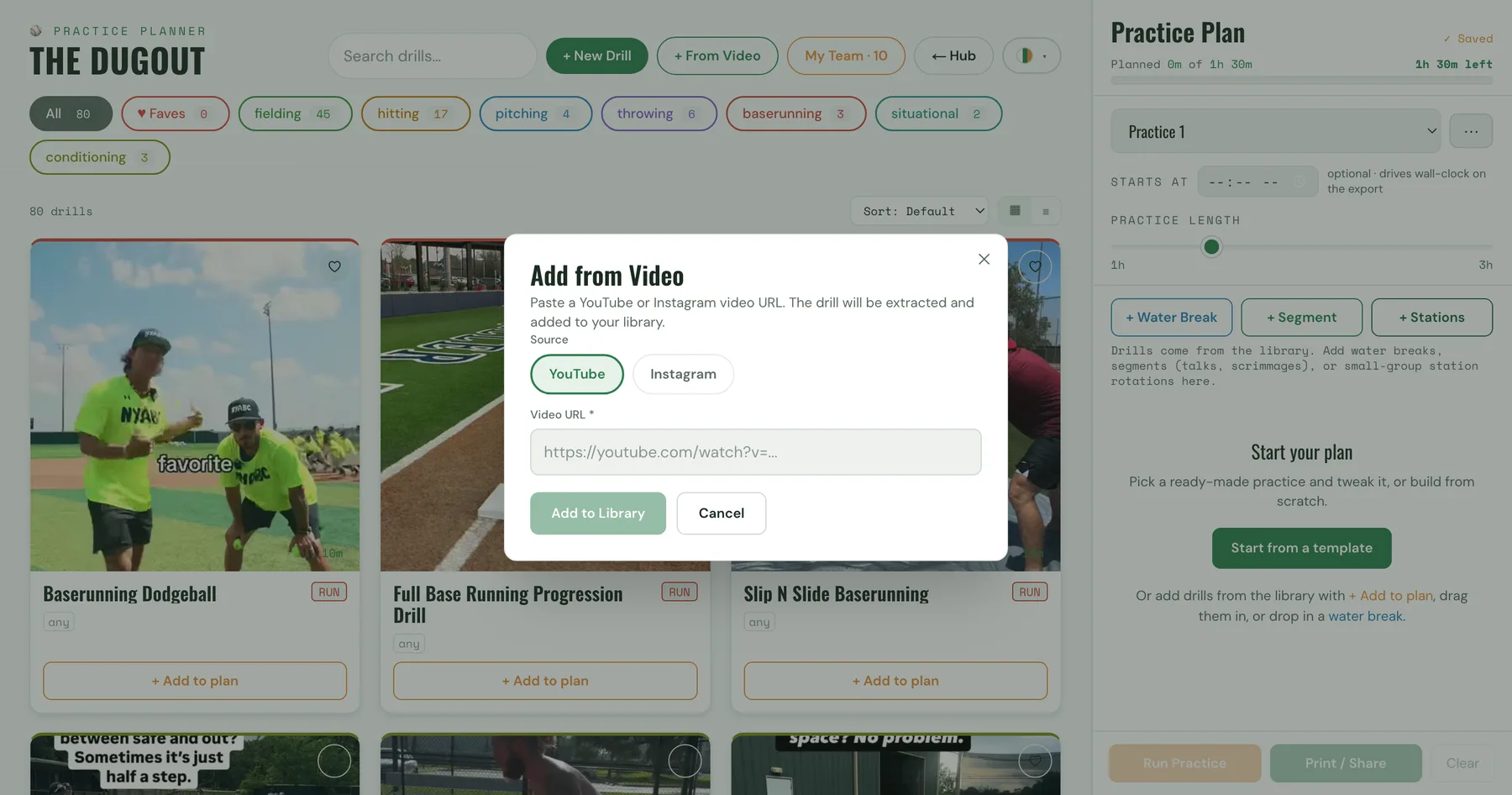Show All 80 drills
Image resolution: width=1512 pixels, height=795 pixels.
point(71,113)
